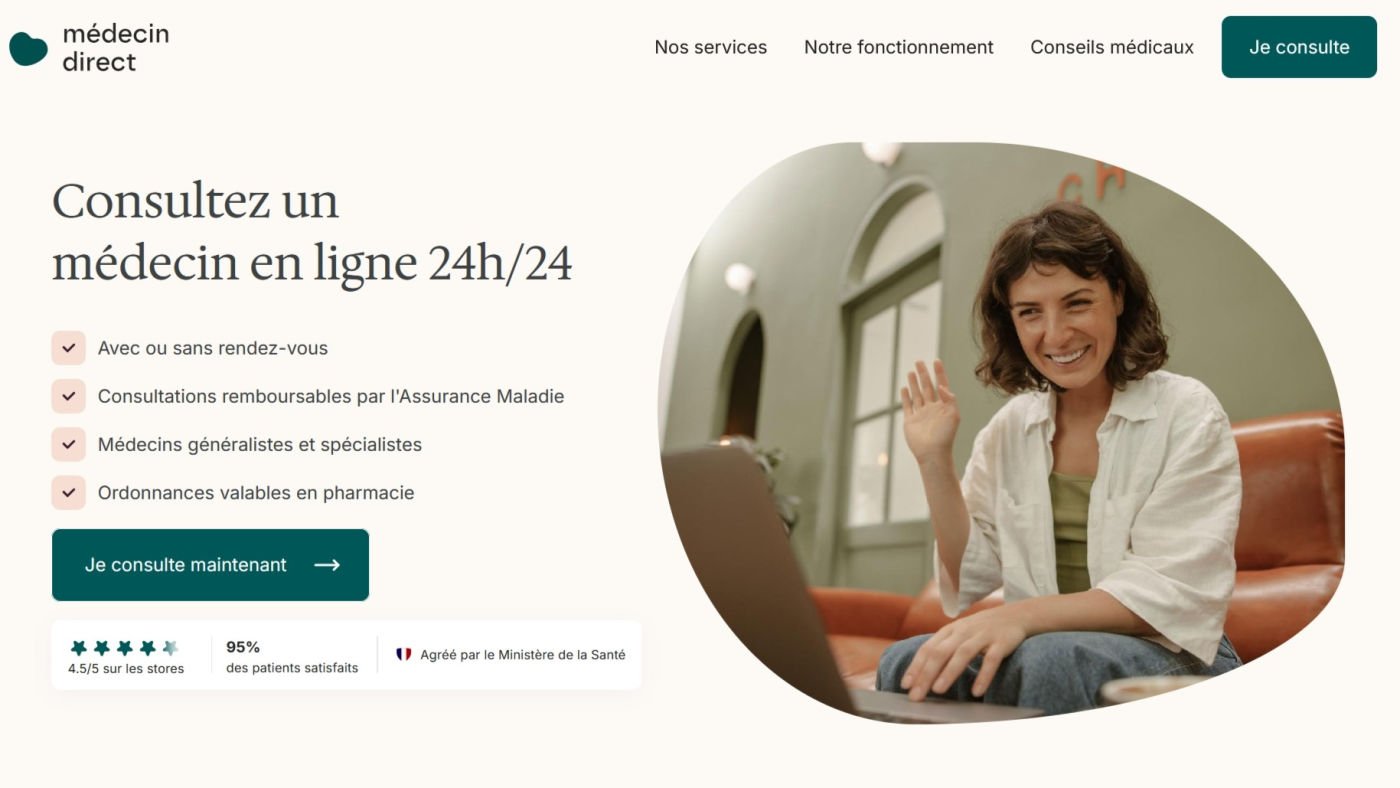Click the Je consulte maintenant button
The image size is (1400, 788).
[210, 565]
